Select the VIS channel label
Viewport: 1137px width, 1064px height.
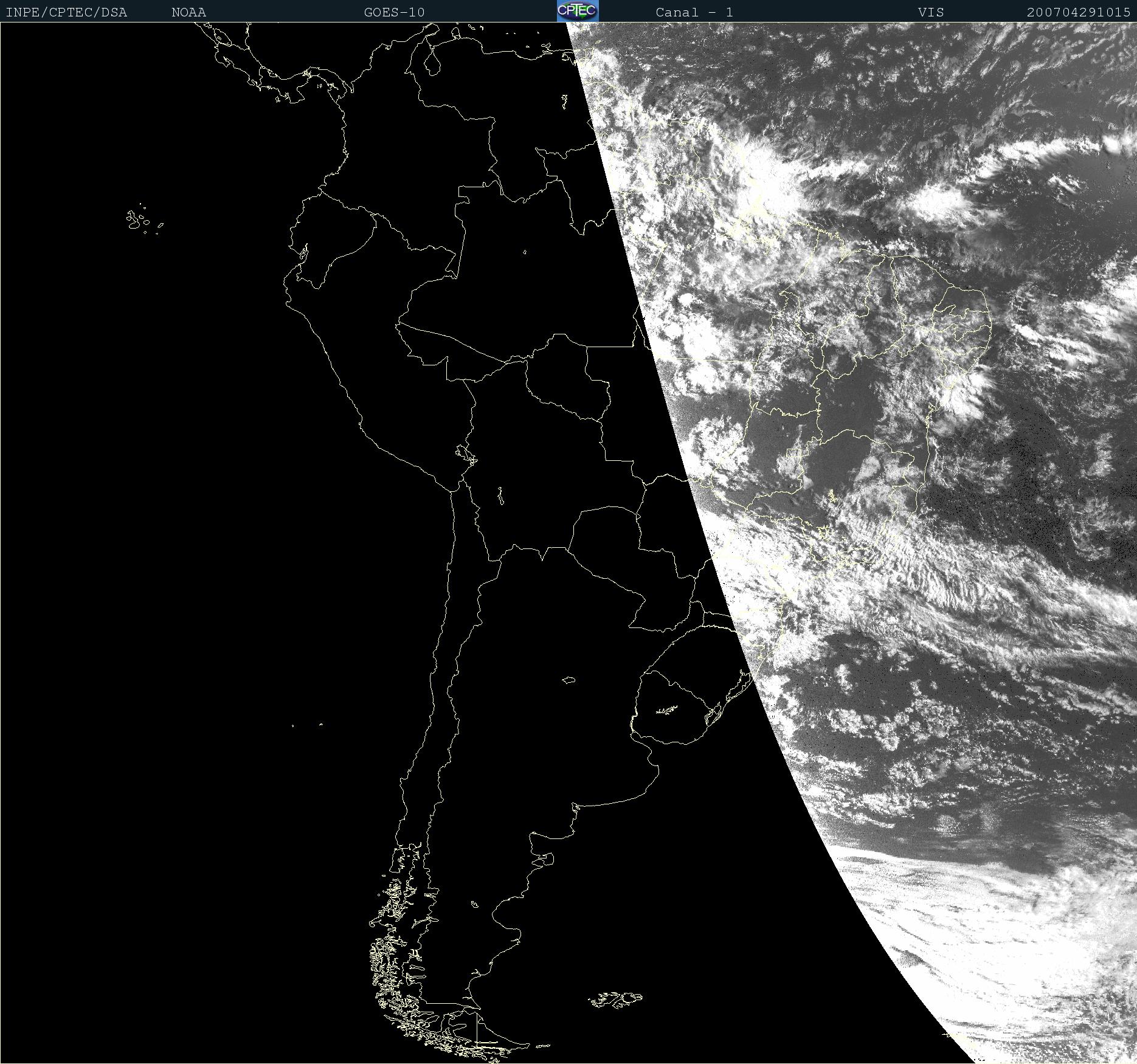(x=931, y=12)
